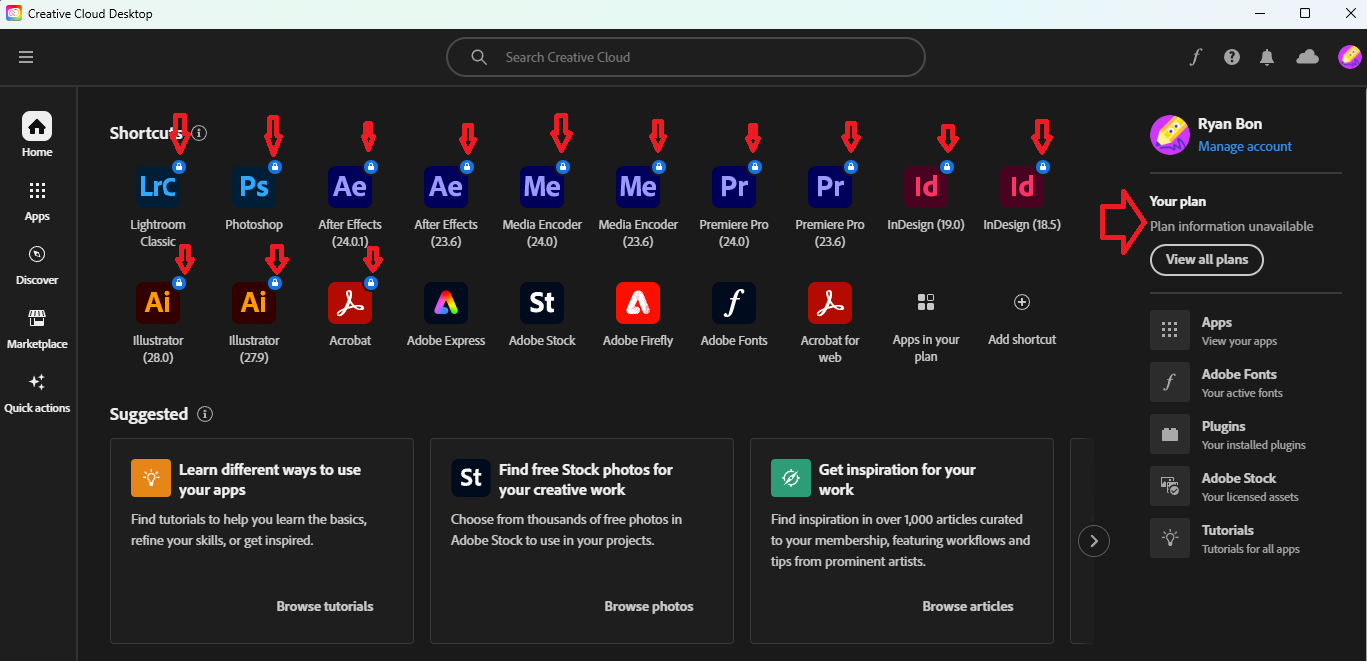This screenshot has width=1367, height=662.
Task: Expand the hamburger menu
Action: 26,57
